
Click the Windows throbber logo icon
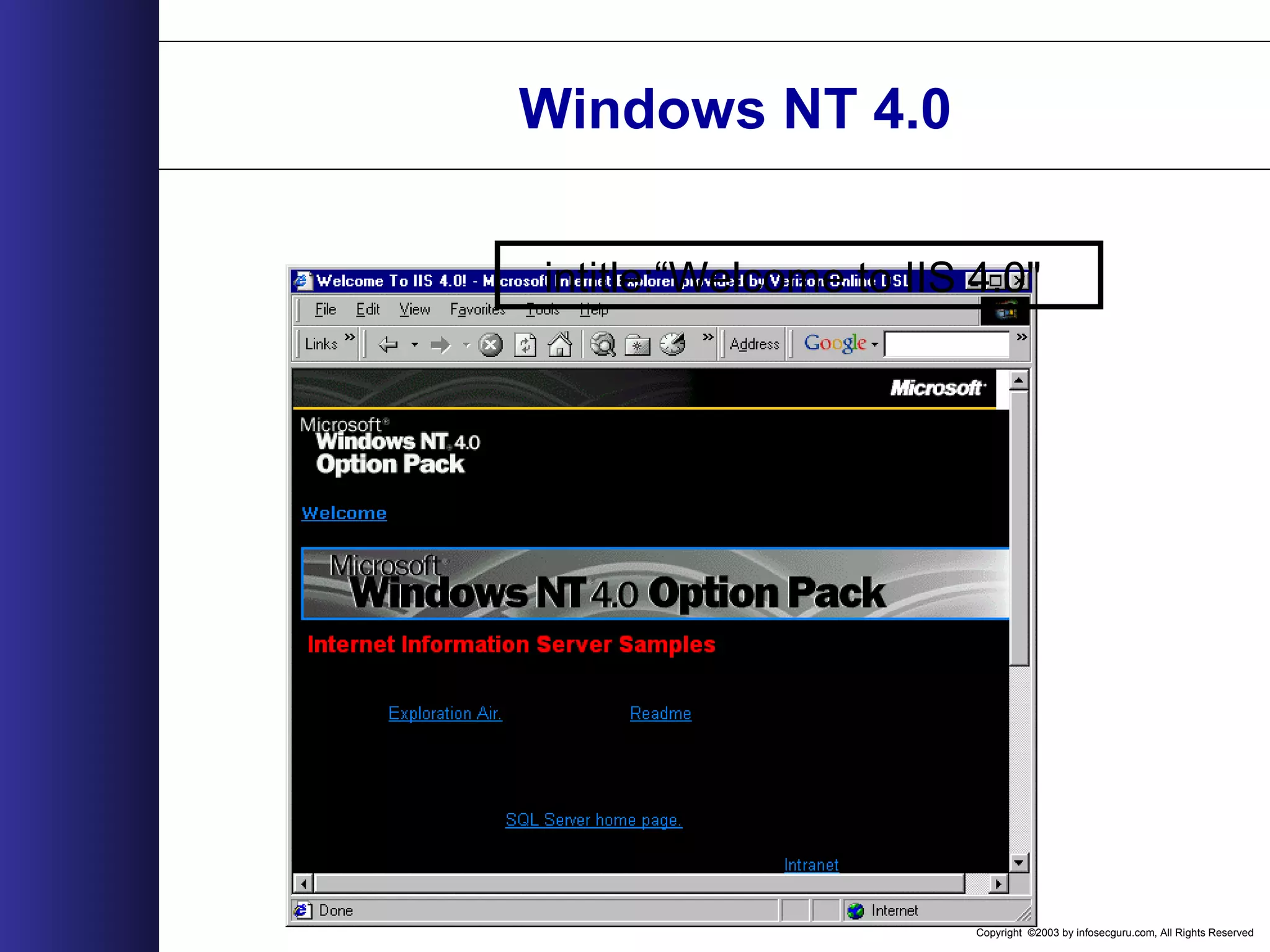coord(1005,311)
